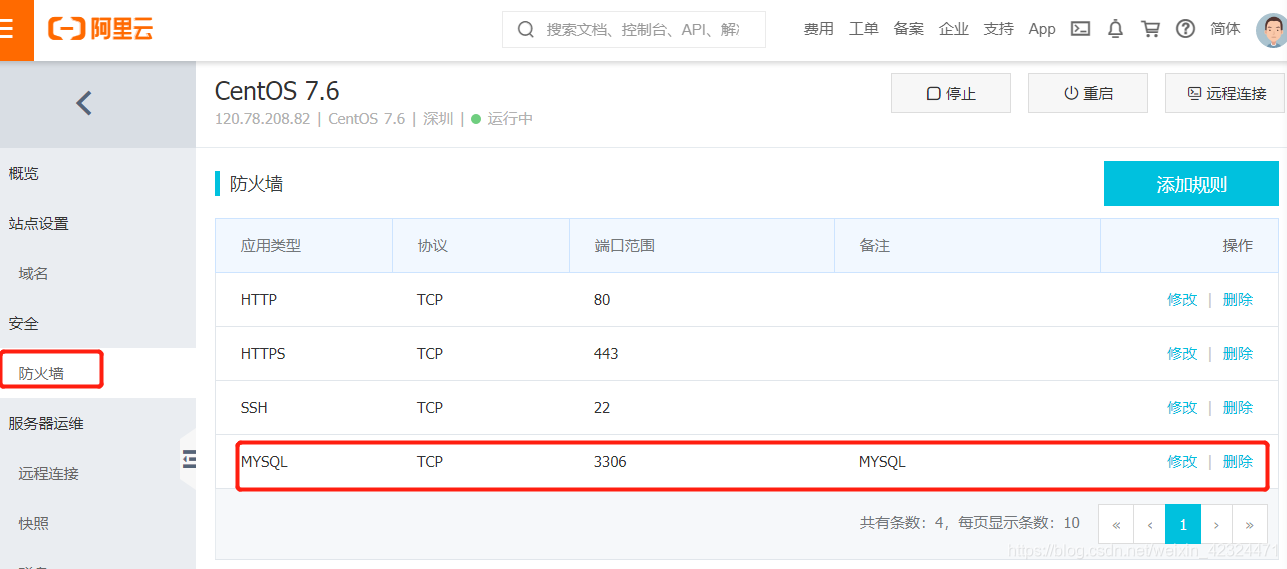Go to last page of rules
The width and height of the screenshot is (1287, 569).
click(1250, 524)
